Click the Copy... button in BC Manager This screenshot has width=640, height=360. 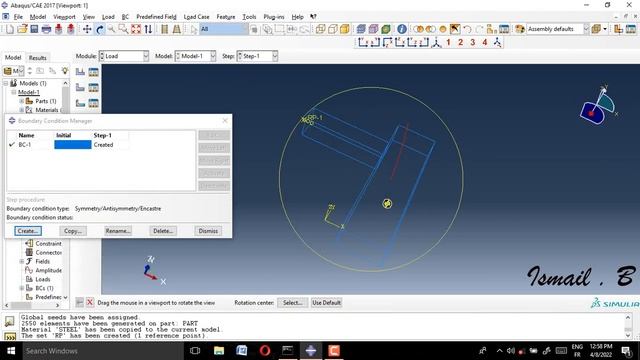[73, 231]
